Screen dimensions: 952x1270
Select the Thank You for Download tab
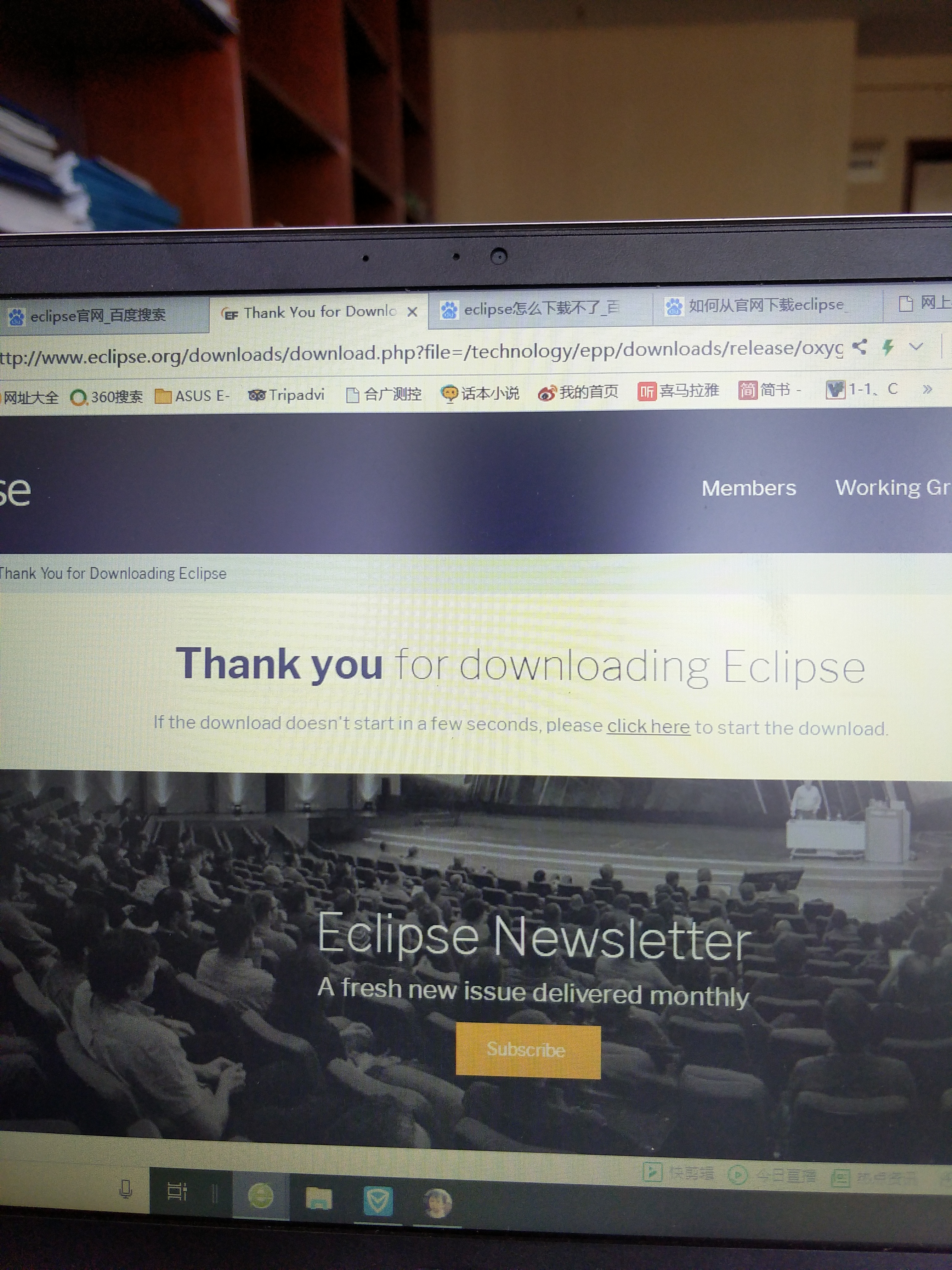click(319, 312)
